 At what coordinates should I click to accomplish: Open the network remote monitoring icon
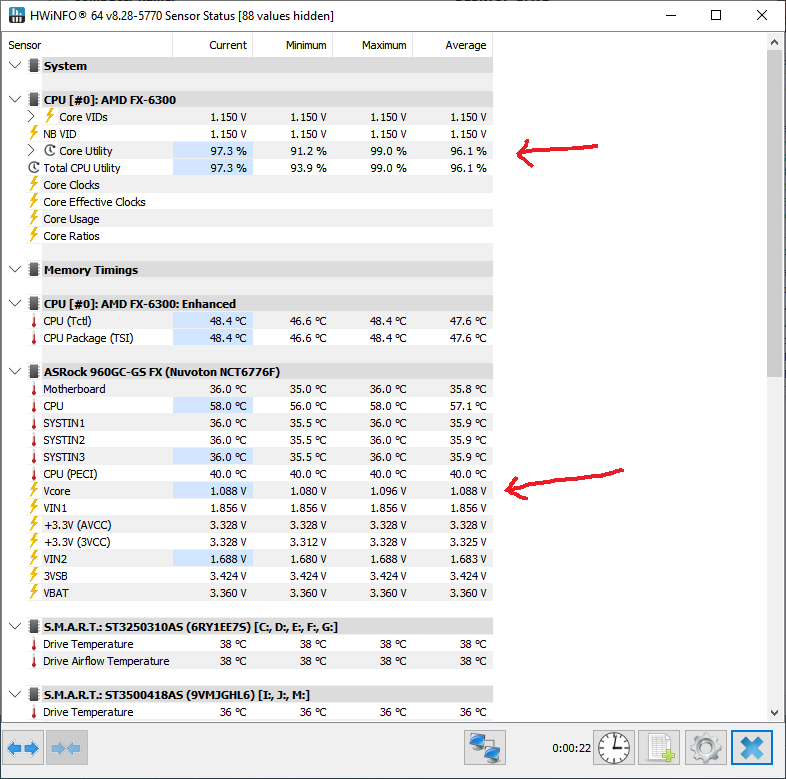point(485,748)
